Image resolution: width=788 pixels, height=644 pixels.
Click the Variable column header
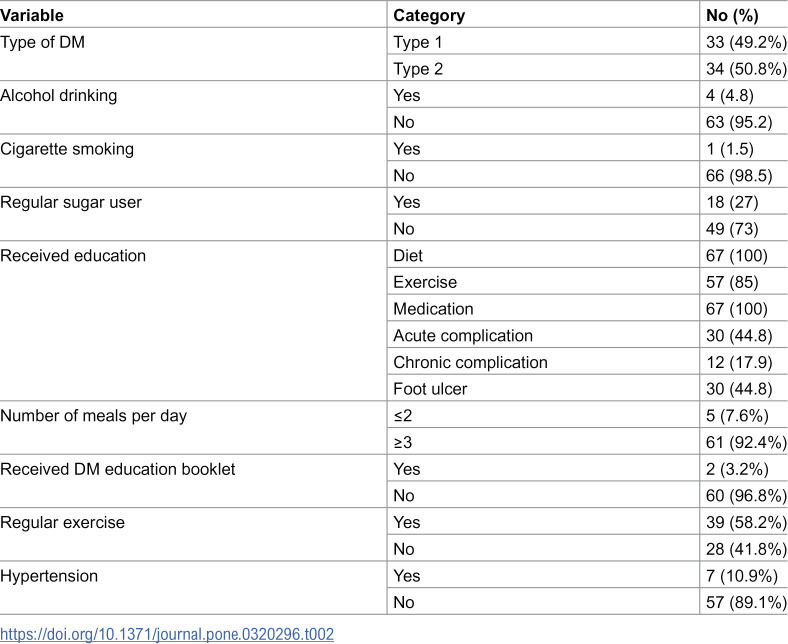point(32,16)
